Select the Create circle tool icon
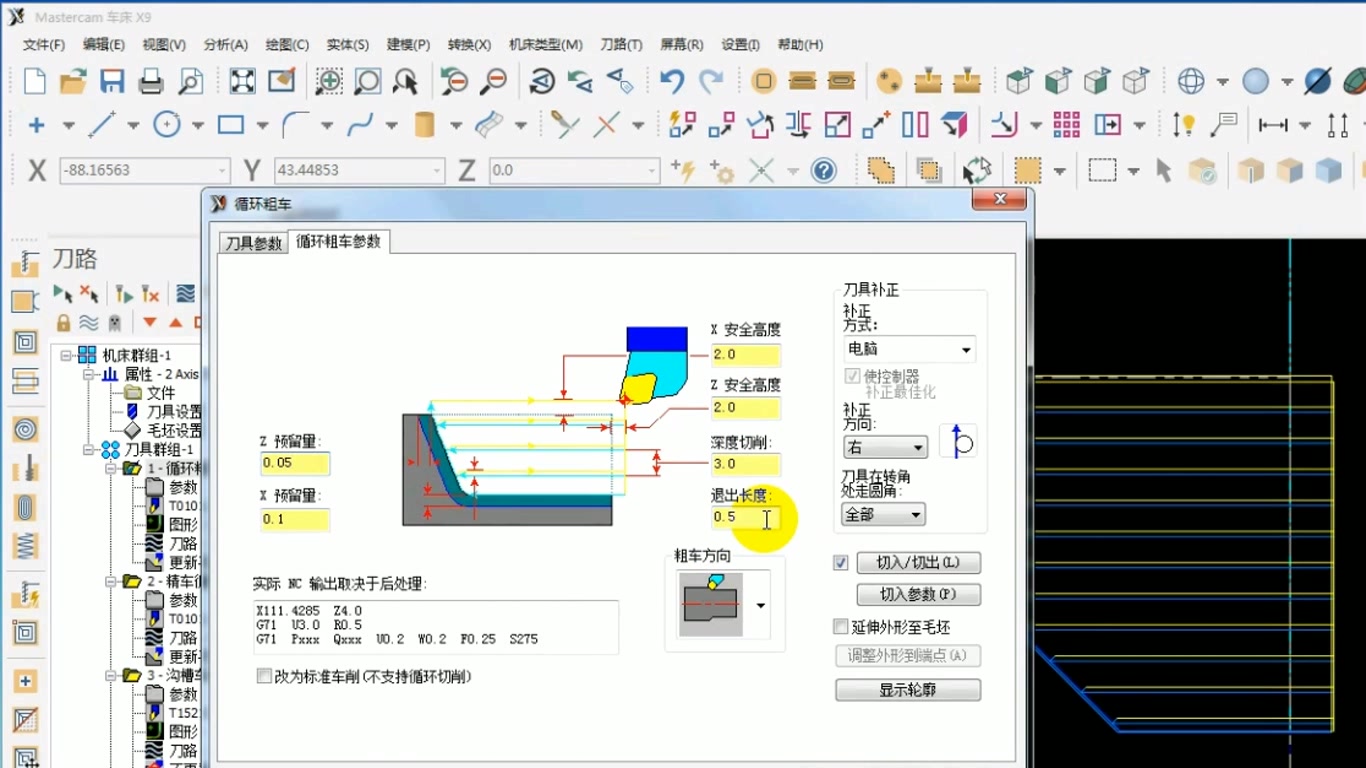1366x768 pixels. (x=166, y=125)
